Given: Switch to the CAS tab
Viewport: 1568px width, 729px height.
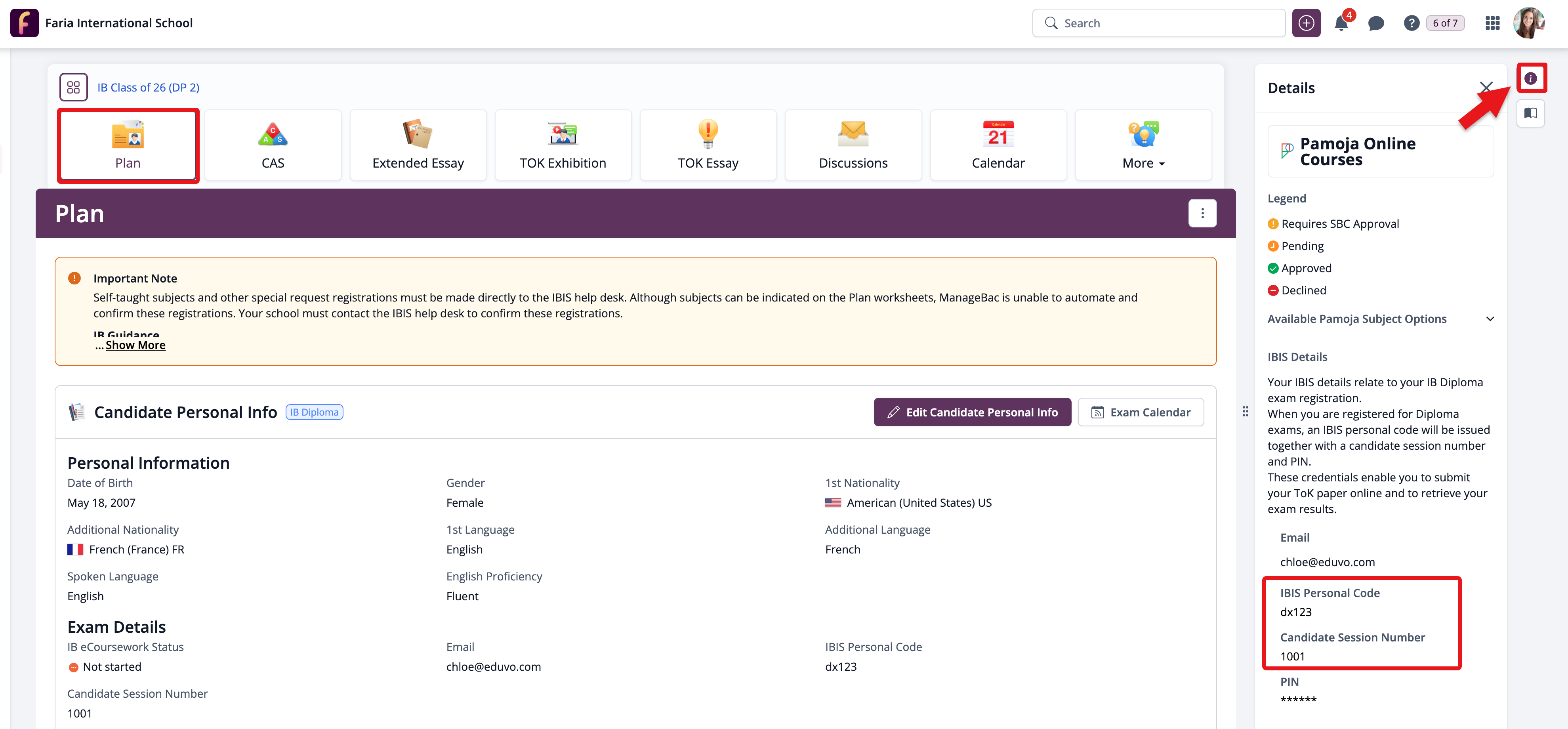Looking at the screenshot, I should [273, 145].
